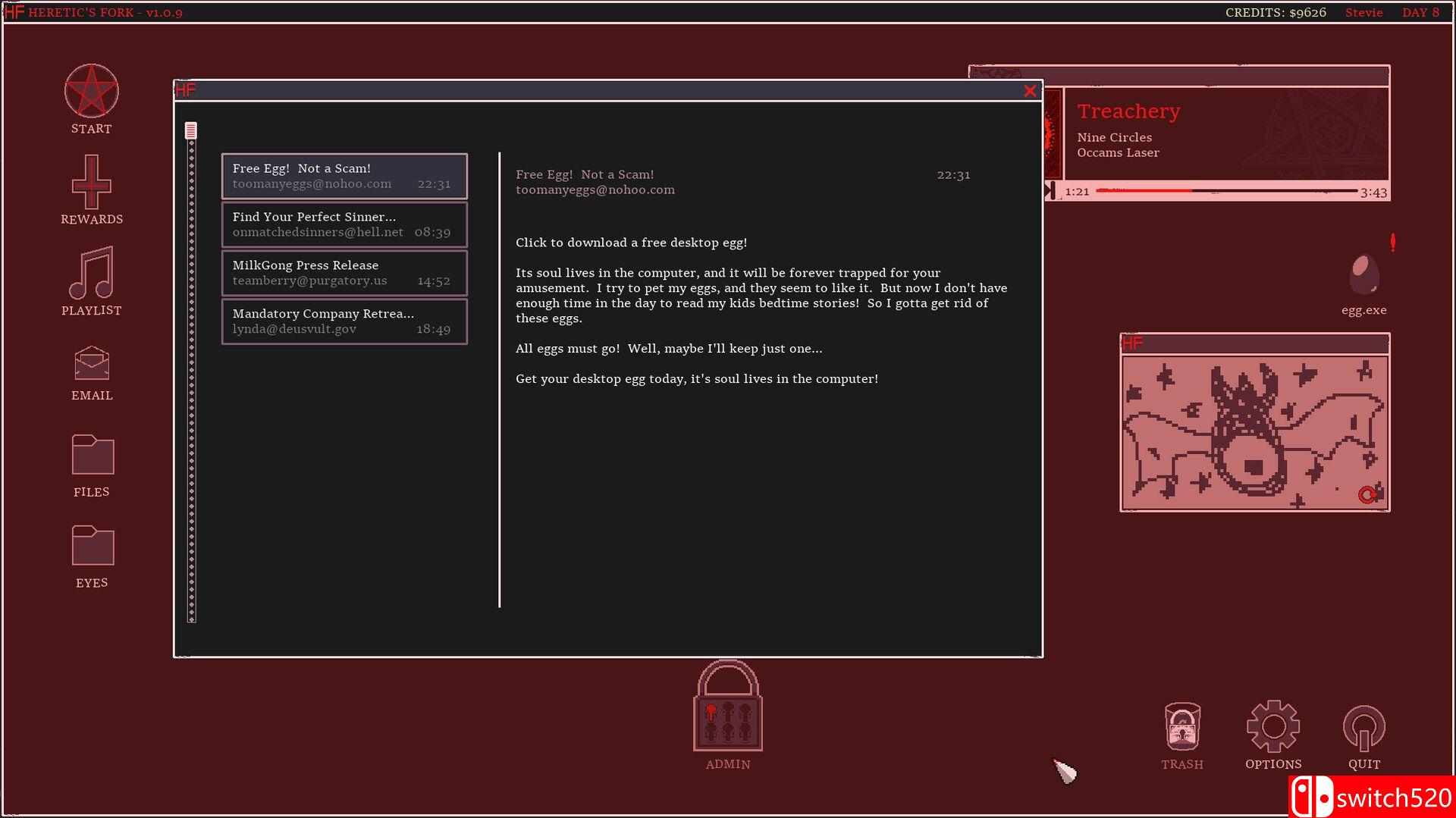Screen dimensions: 1456x818
Task: Open the START pentagram icon
Action: [91, 92]
